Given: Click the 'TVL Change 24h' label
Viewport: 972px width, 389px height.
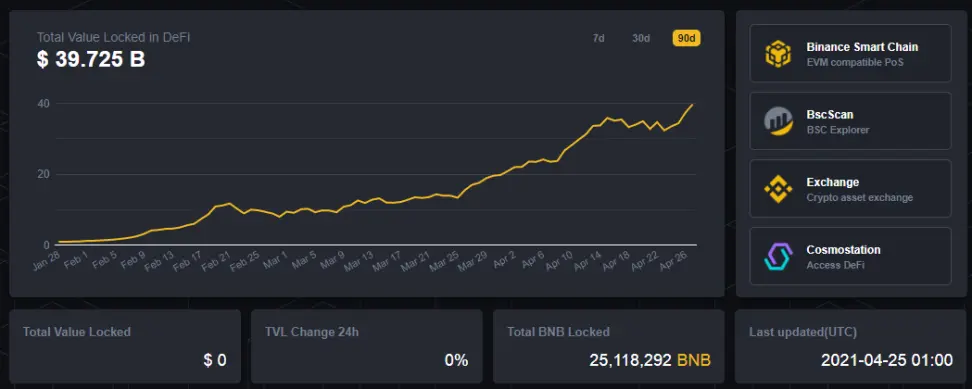Looking at the screenshot, I should tap(312, 332).
